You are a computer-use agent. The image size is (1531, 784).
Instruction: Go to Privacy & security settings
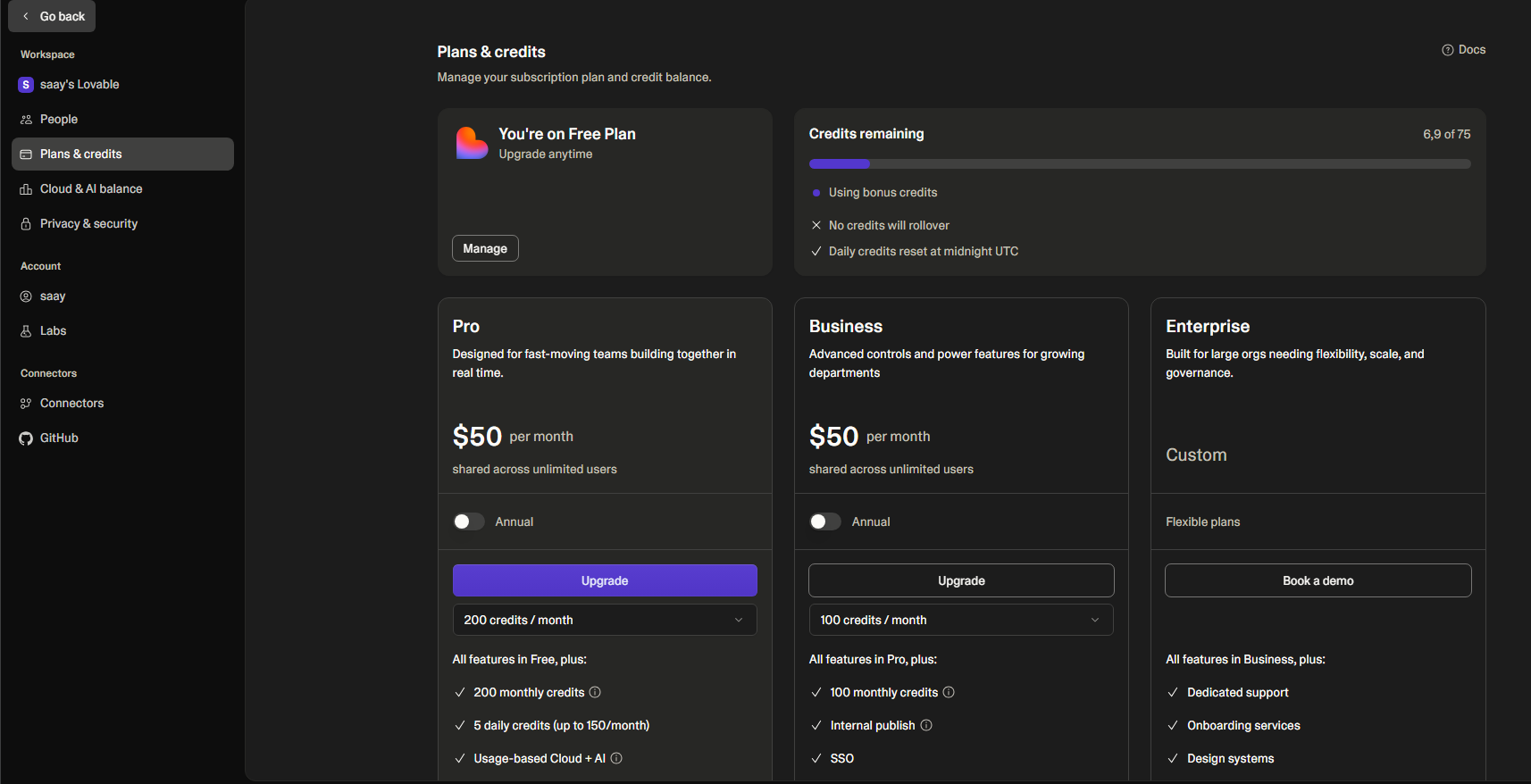[x=88, y=223]
